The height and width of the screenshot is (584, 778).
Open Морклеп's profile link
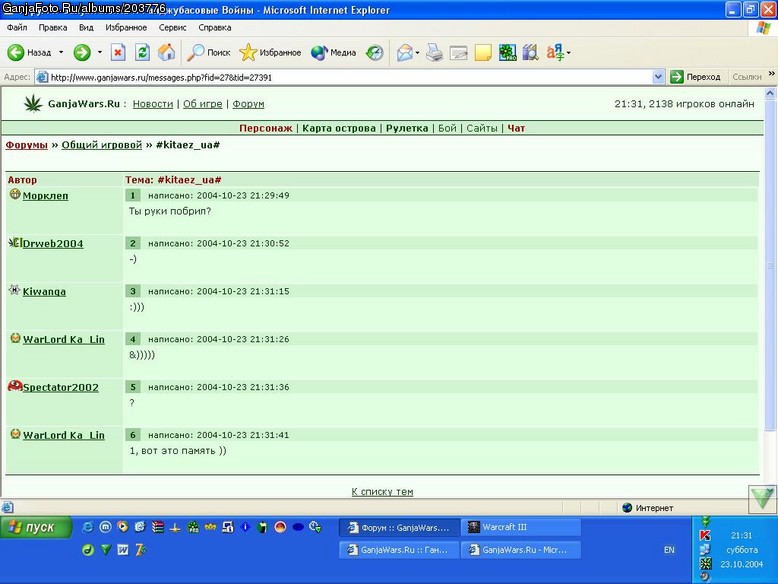[46, 195]
